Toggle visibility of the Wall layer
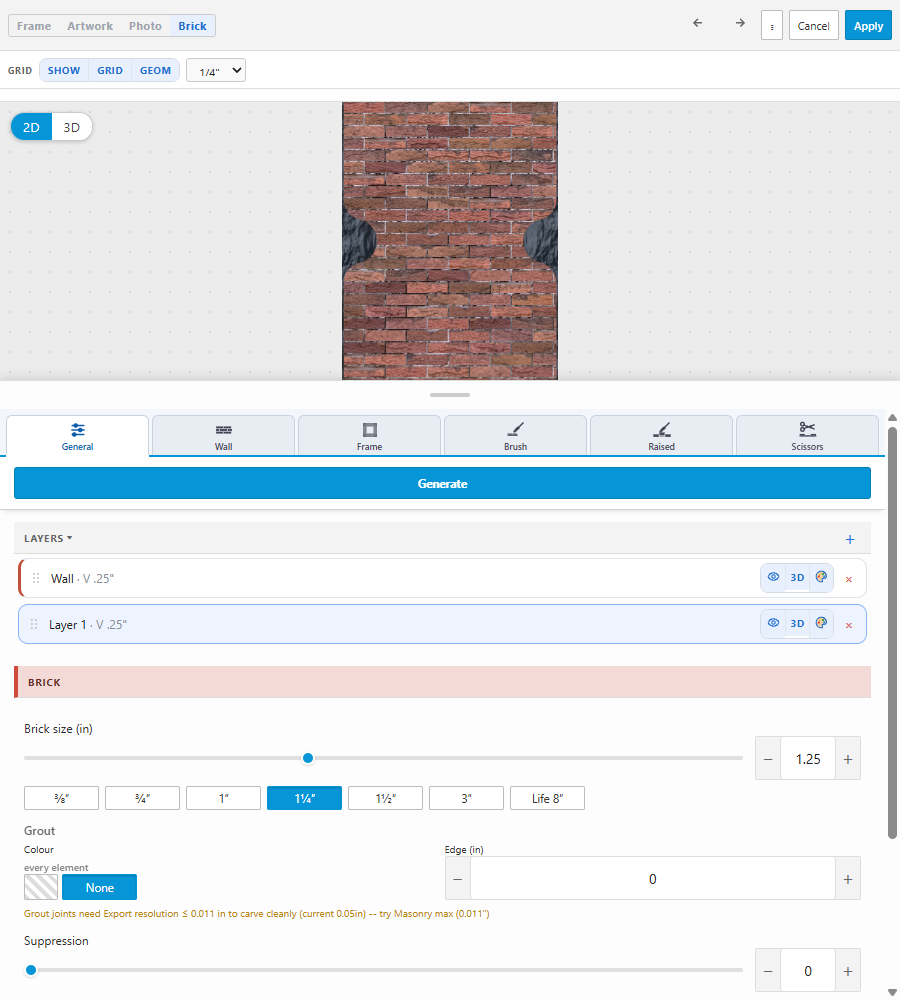Image resolution: width=900 pixels, height=1000 pixels. tap(773, 577)
